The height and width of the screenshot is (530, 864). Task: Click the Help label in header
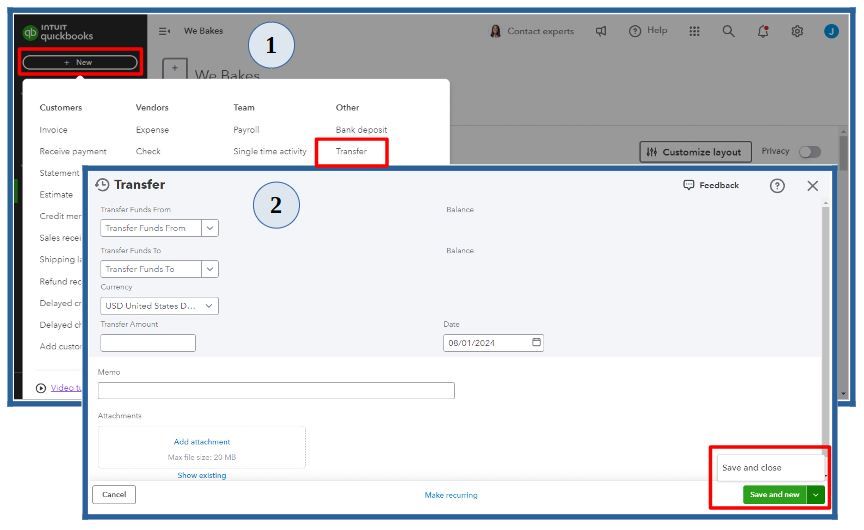pos(657,30)
